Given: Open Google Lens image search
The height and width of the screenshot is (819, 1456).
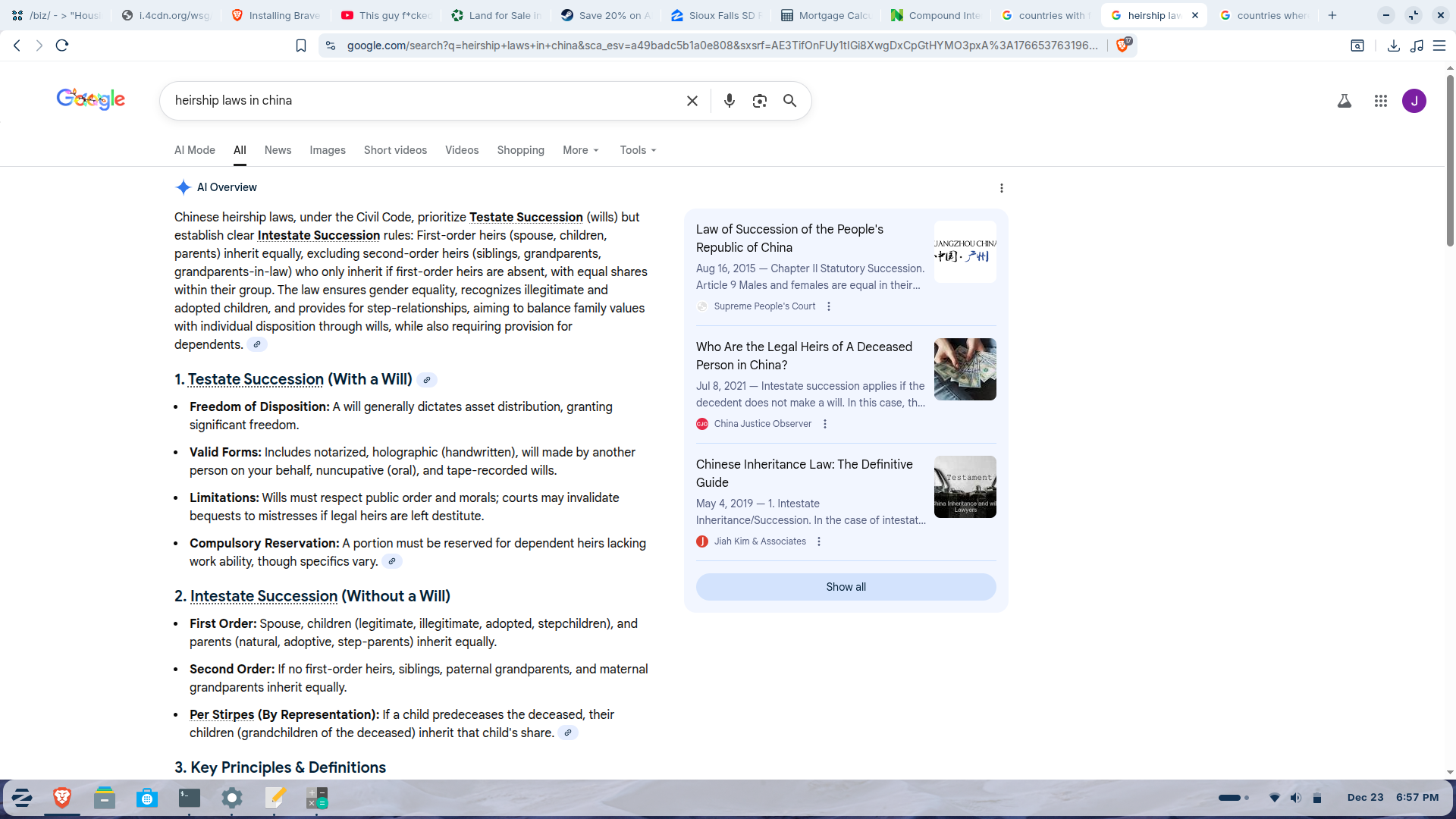Looking at the screenshot, I should click(x=759, y=101).
